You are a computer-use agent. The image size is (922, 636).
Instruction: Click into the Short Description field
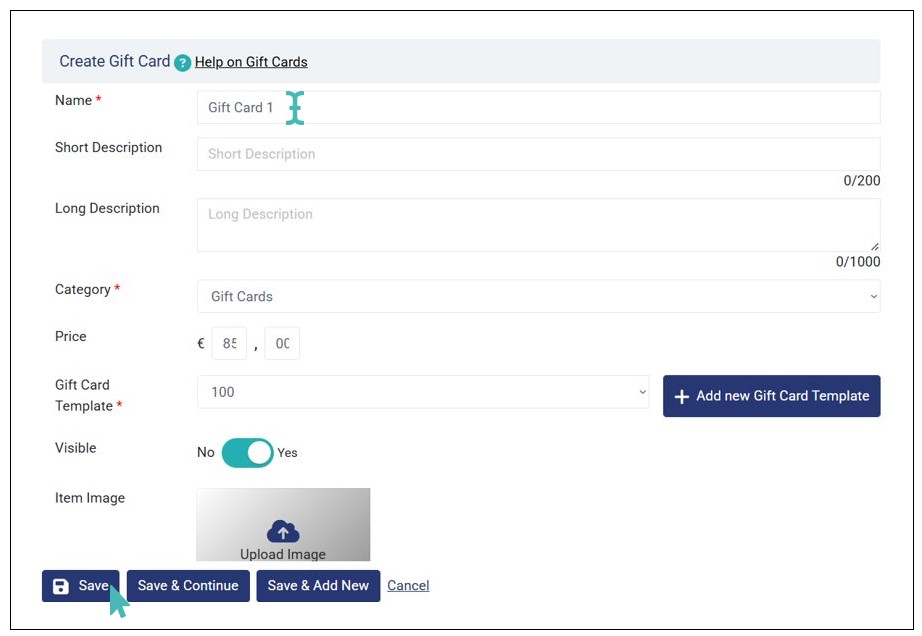[x=538, y=154]
